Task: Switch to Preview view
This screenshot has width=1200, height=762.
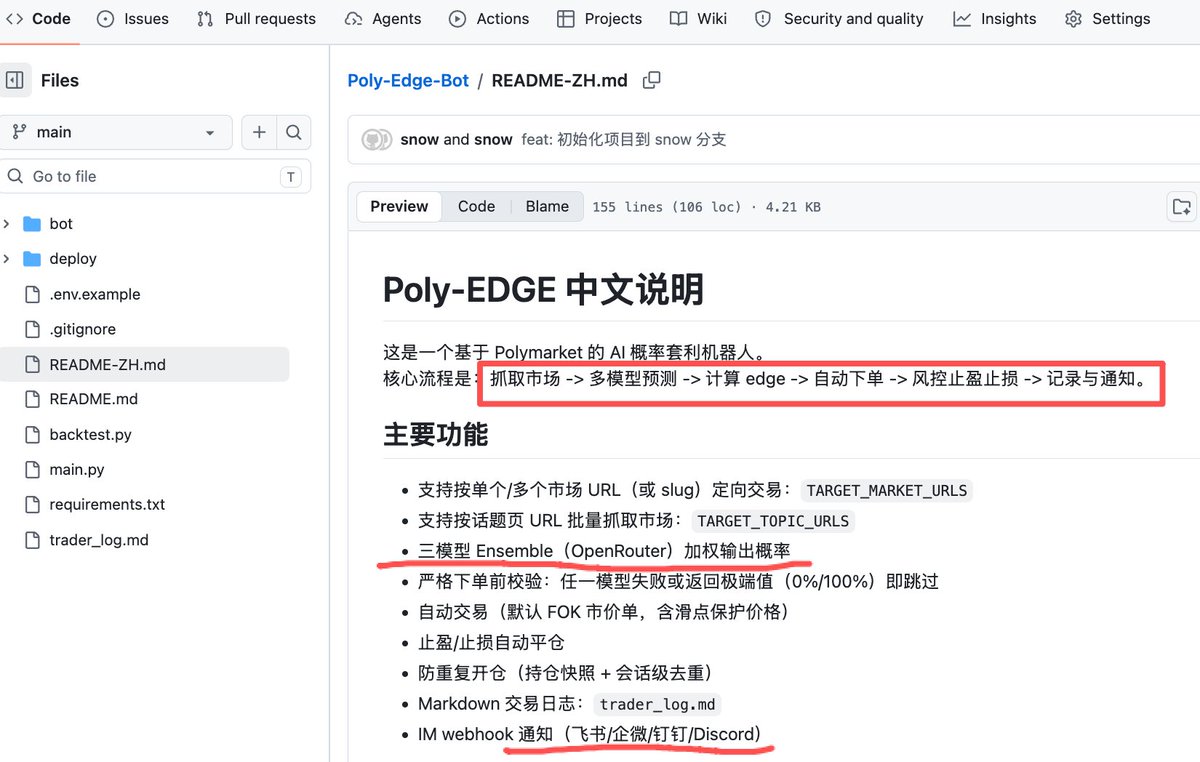Action: (x=399, y=206)
